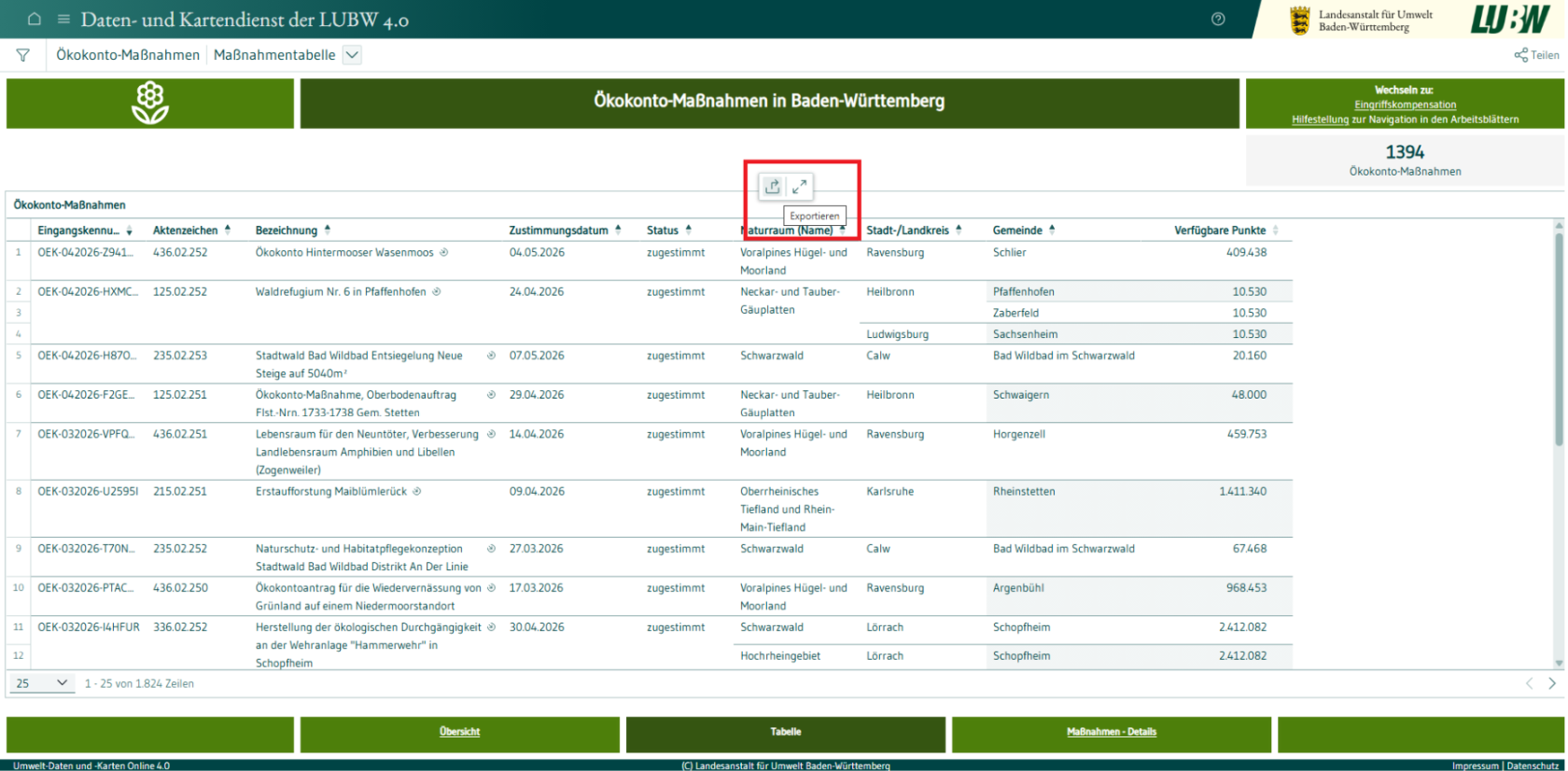
Task: Switch to the Übersicht tab
Action: (459, 733)
